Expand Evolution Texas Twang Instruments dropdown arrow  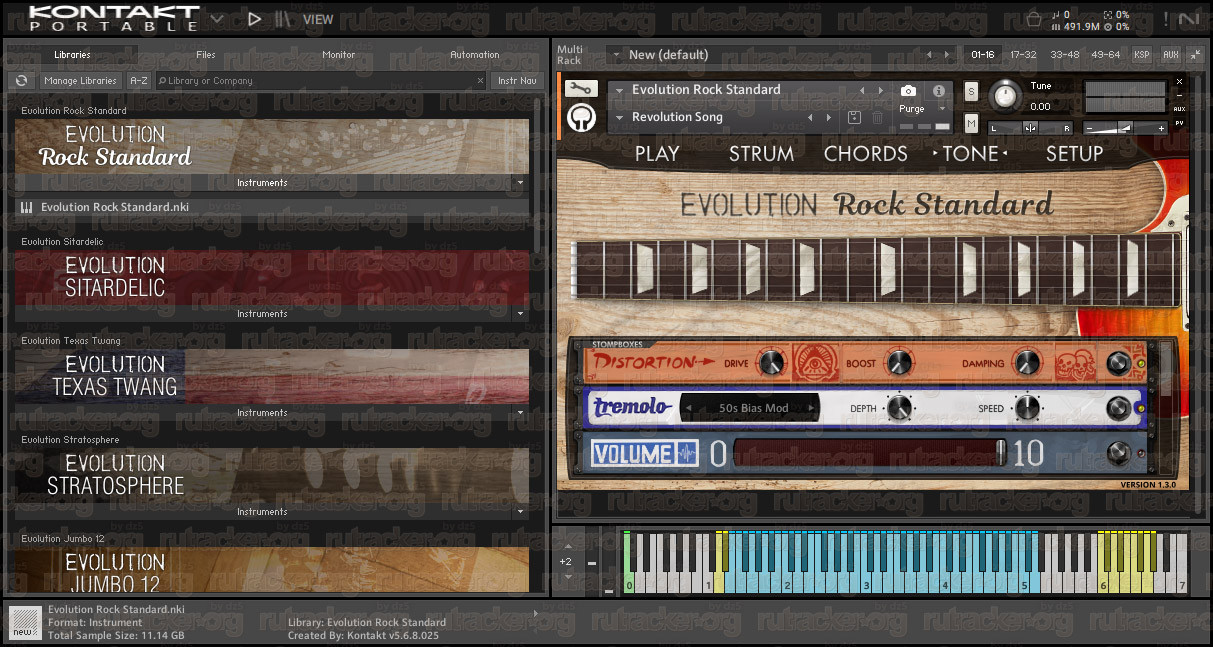pyautogui.click(x=519, y=413)
